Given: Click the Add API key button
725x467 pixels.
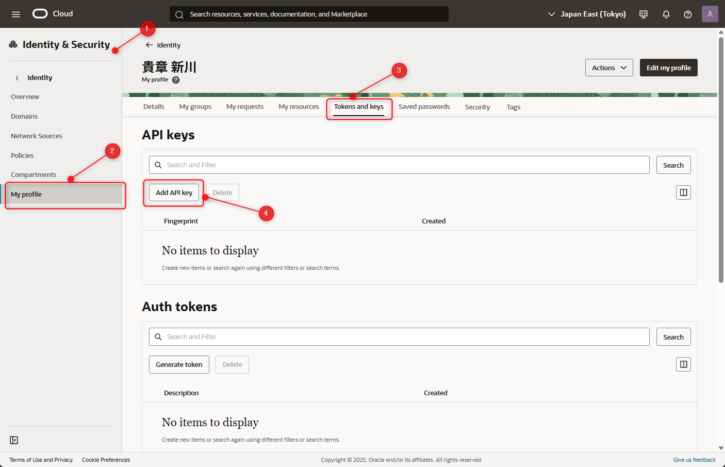Looking at the screenshot, I should pos(174,192).
